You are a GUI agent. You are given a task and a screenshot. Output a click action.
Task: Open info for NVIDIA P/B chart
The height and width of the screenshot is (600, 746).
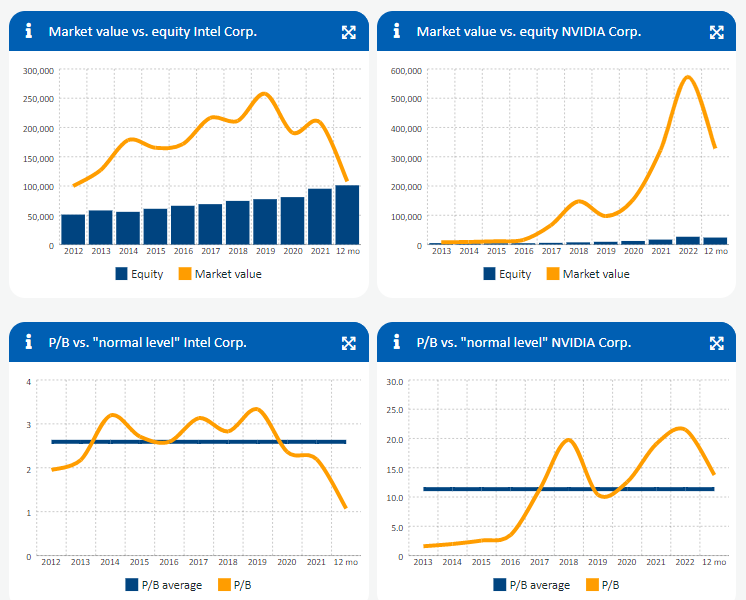396,342
